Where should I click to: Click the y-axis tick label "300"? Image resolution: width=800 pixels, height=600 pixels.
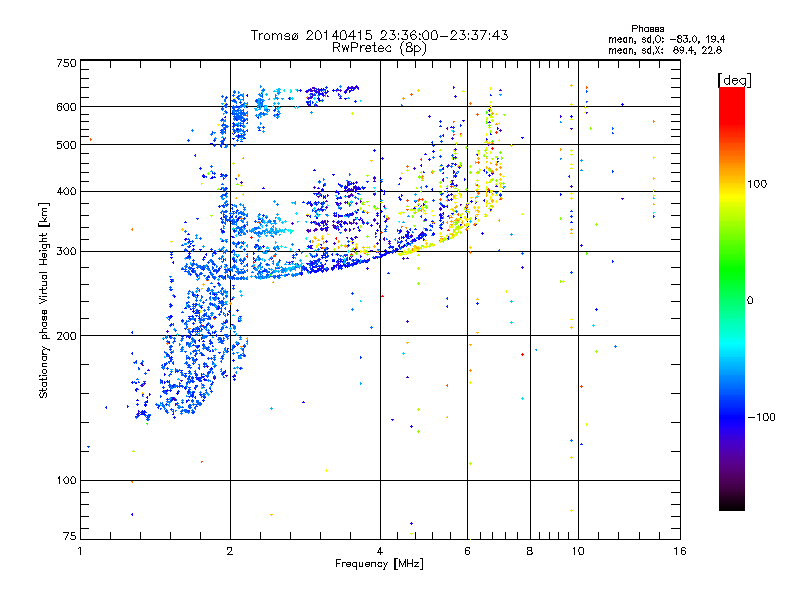point(67,251)
